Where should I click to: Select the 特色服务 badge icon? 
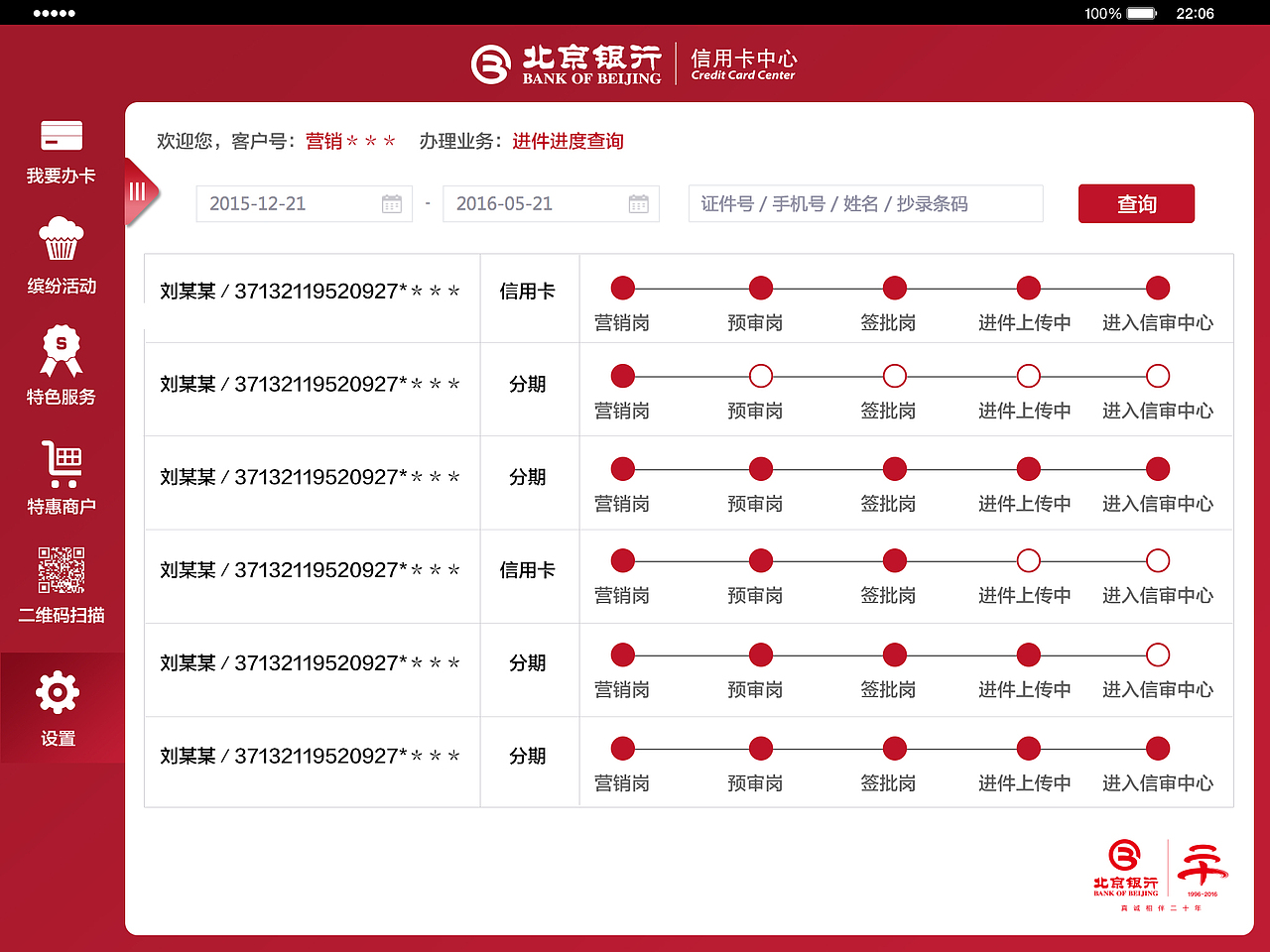(61, 349)
